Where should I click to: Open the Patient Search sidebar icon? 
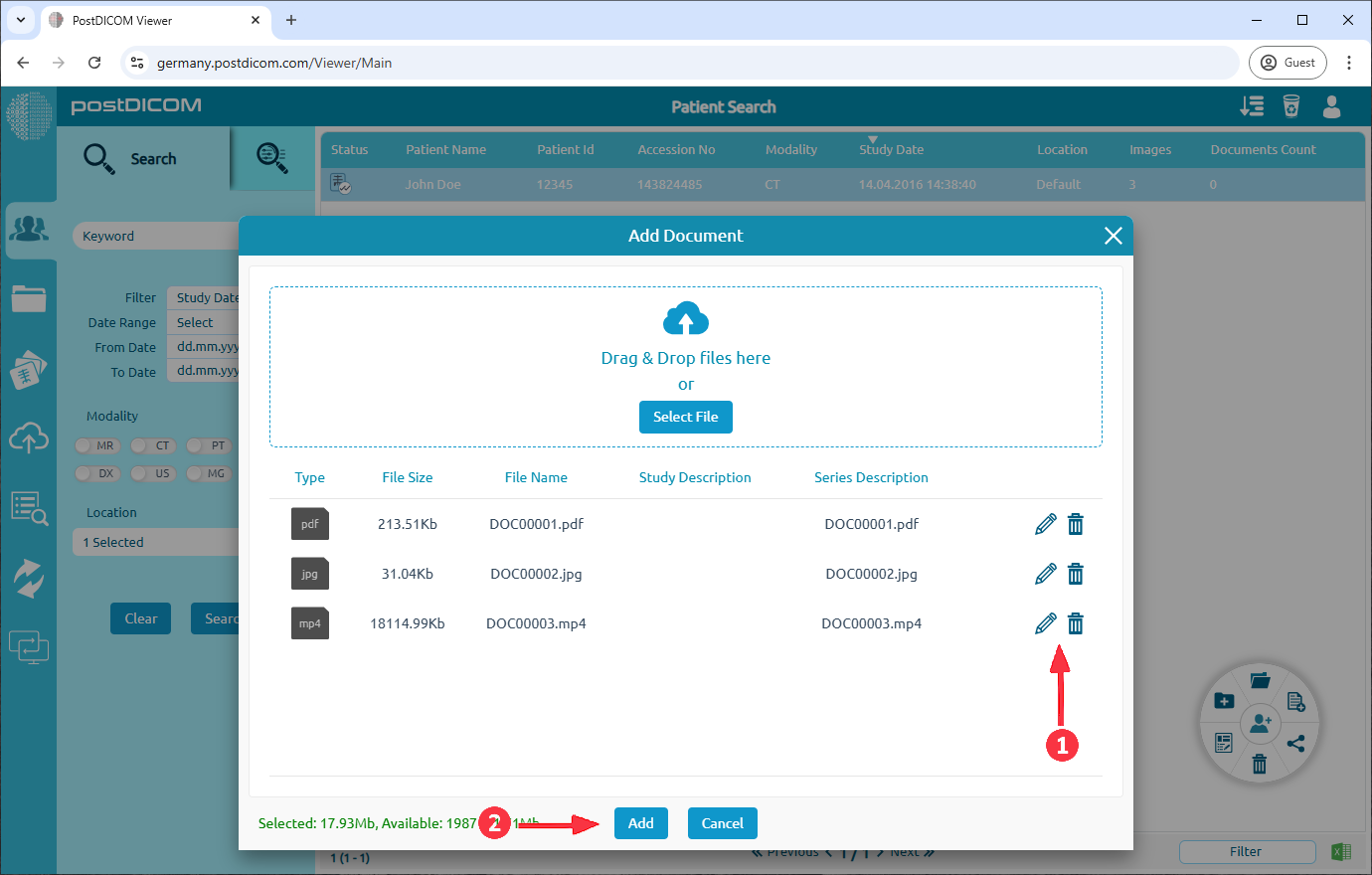pos(30,229)
